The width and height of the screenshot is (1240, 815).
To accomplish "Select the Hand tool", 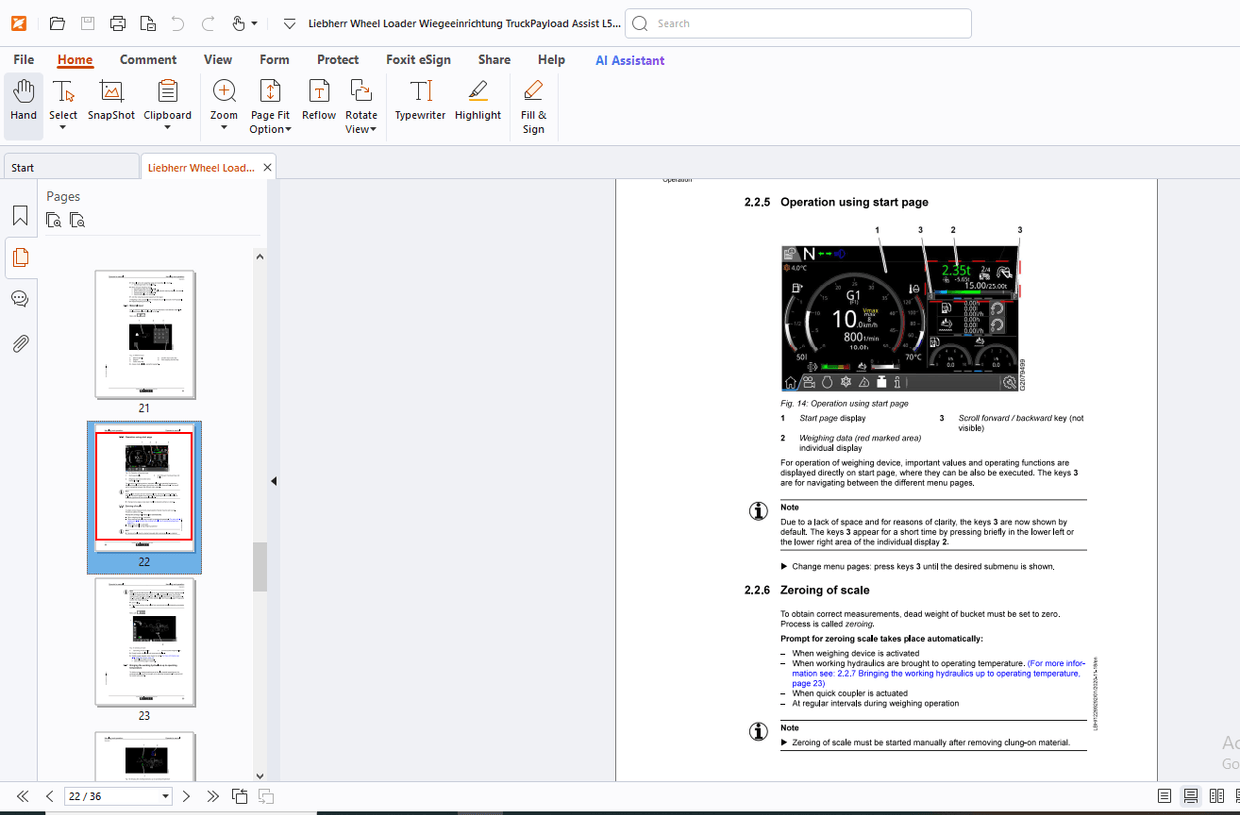I will 22,100.
